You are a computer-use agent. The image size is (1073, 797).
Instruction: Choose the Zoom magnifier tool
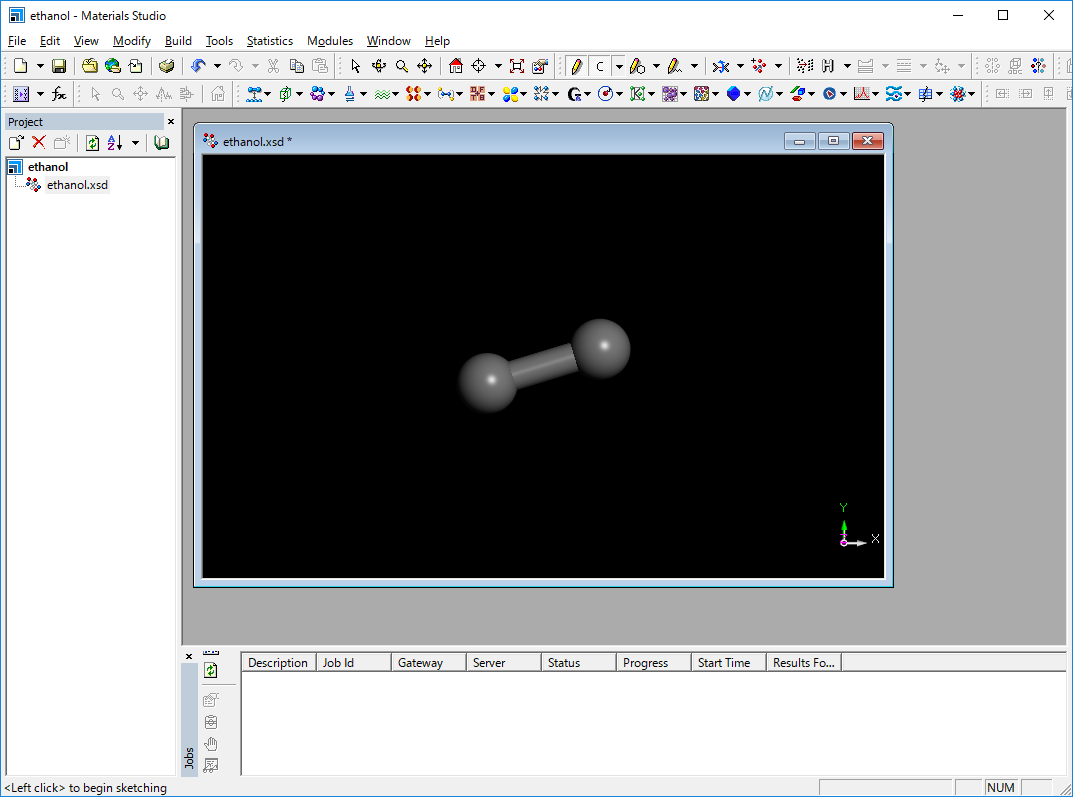coord(401,66)
